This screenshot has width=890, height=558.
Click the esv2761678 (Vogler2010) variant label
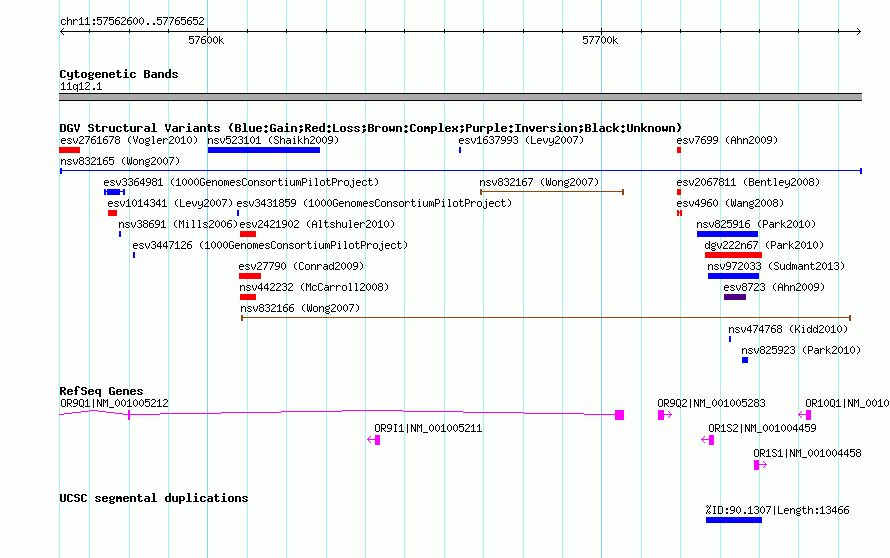point(129,140)
